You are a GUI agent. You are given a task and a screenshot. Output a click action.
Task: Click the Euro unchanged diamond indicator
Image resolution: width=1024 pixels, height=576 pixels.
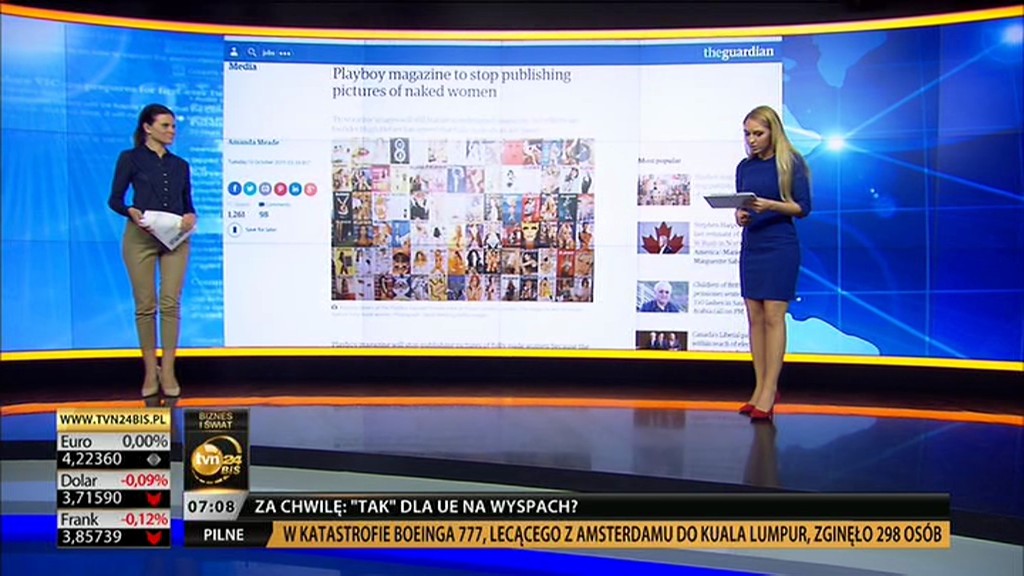[x=153, y=460]
